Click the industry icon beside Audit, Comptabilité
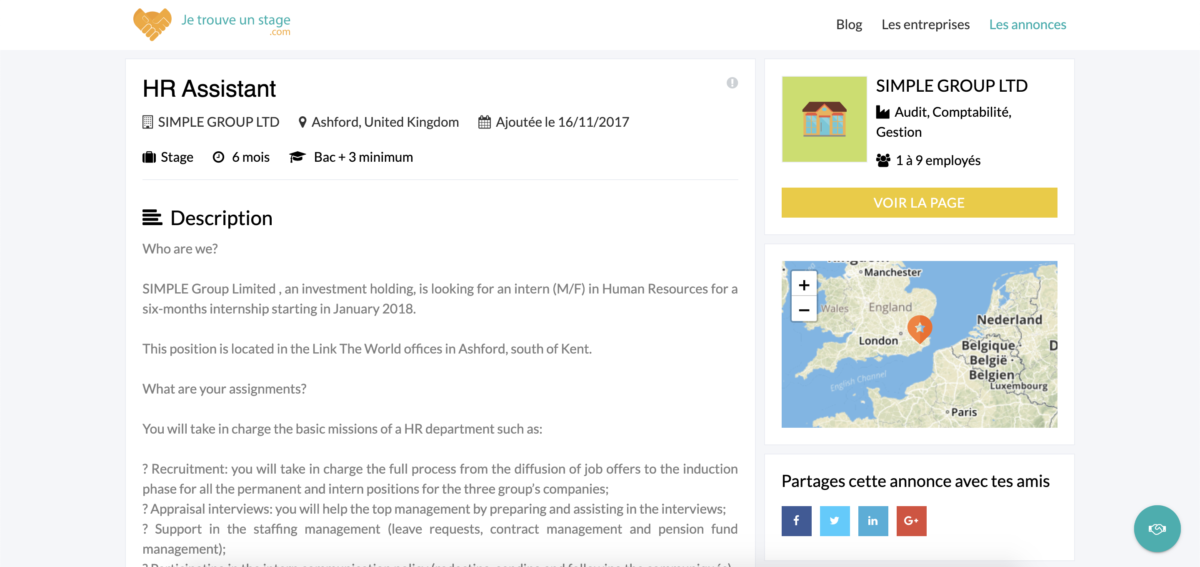 coord(883,112)
